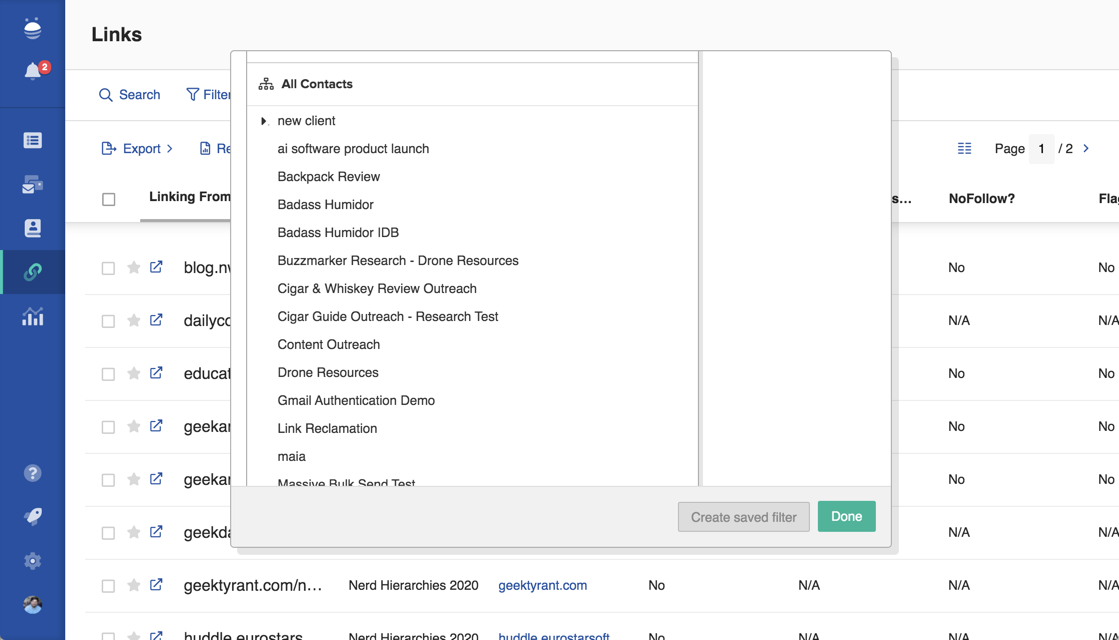Expand the new client tree item

[x=264, y=121]
